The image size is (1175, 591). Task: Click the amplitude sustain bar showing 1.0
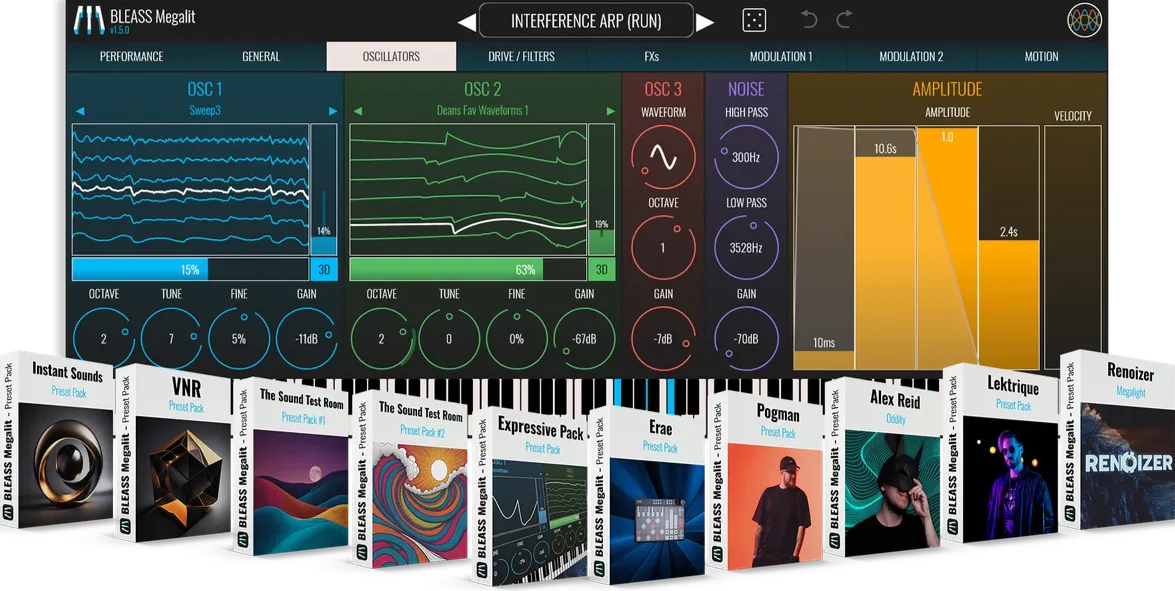pyautogui.click(x=947, y=248)
